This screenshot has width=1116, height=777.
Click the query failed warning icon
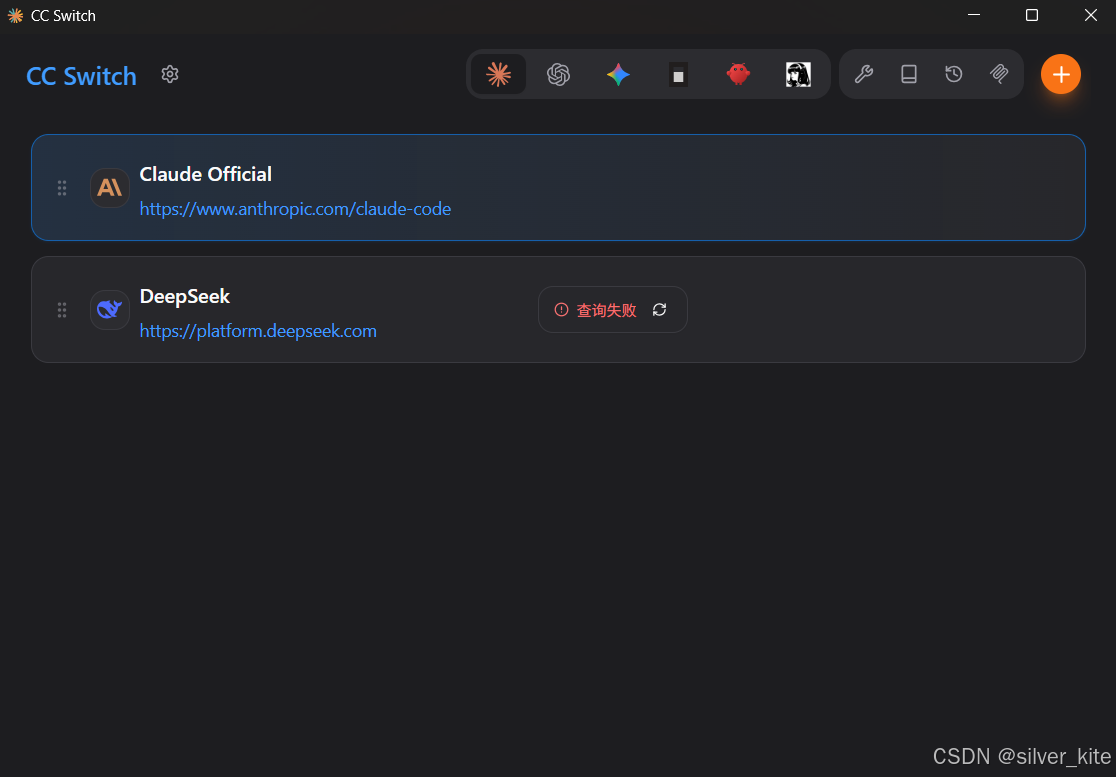tap(562, 310)
